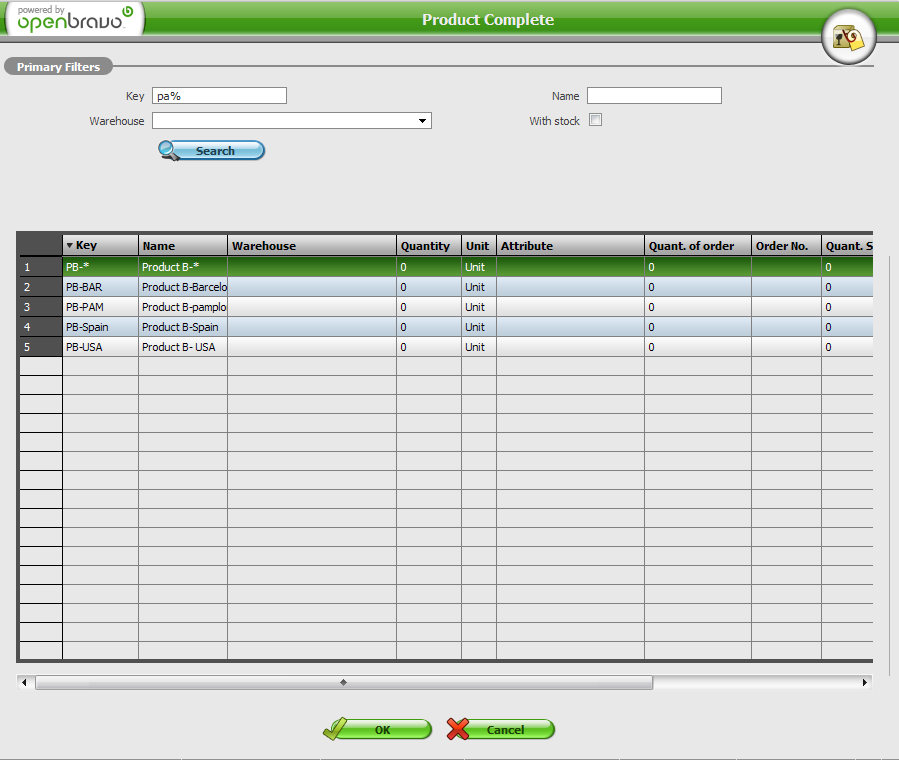The image size is (899, 760).
Task: Click Unit cell in PB-BAR row
Action: 479,287
